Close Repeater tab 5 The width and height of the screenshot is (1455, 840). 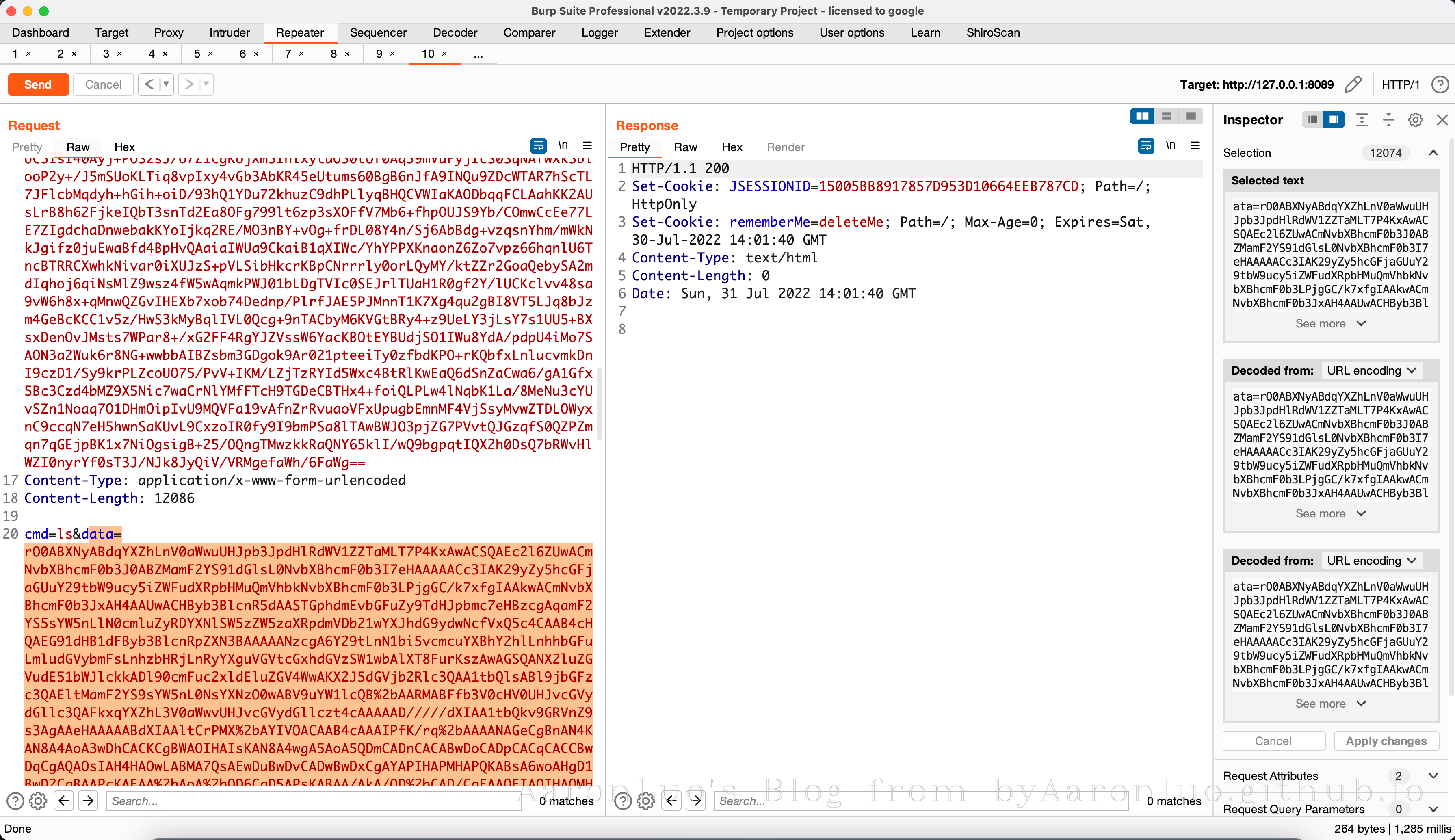click(210, 54)
